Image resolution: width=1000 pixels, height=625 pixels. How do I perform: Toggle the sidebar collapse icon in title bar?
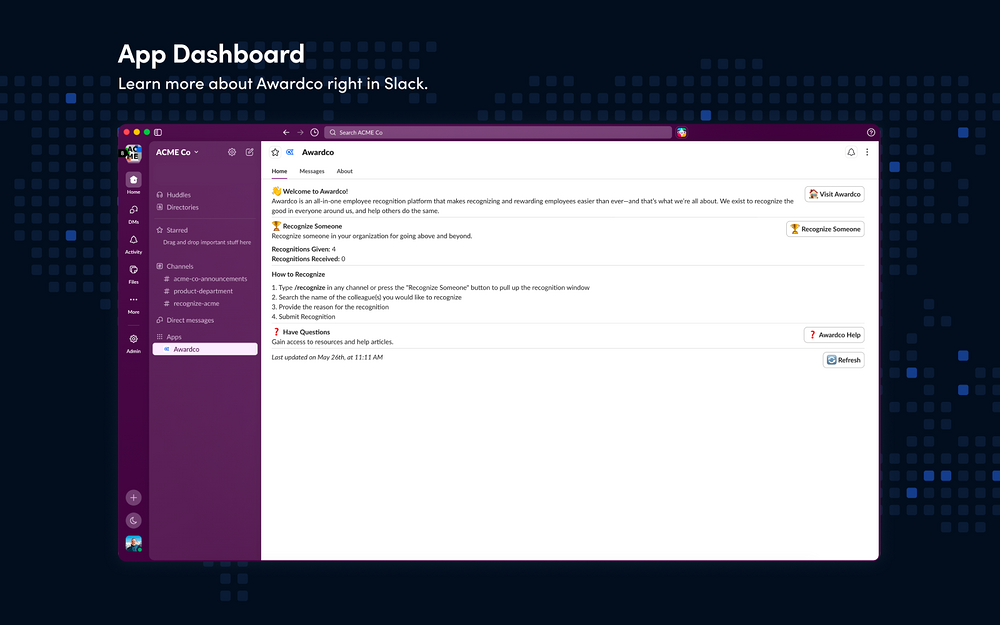click(x=158, y=132)
